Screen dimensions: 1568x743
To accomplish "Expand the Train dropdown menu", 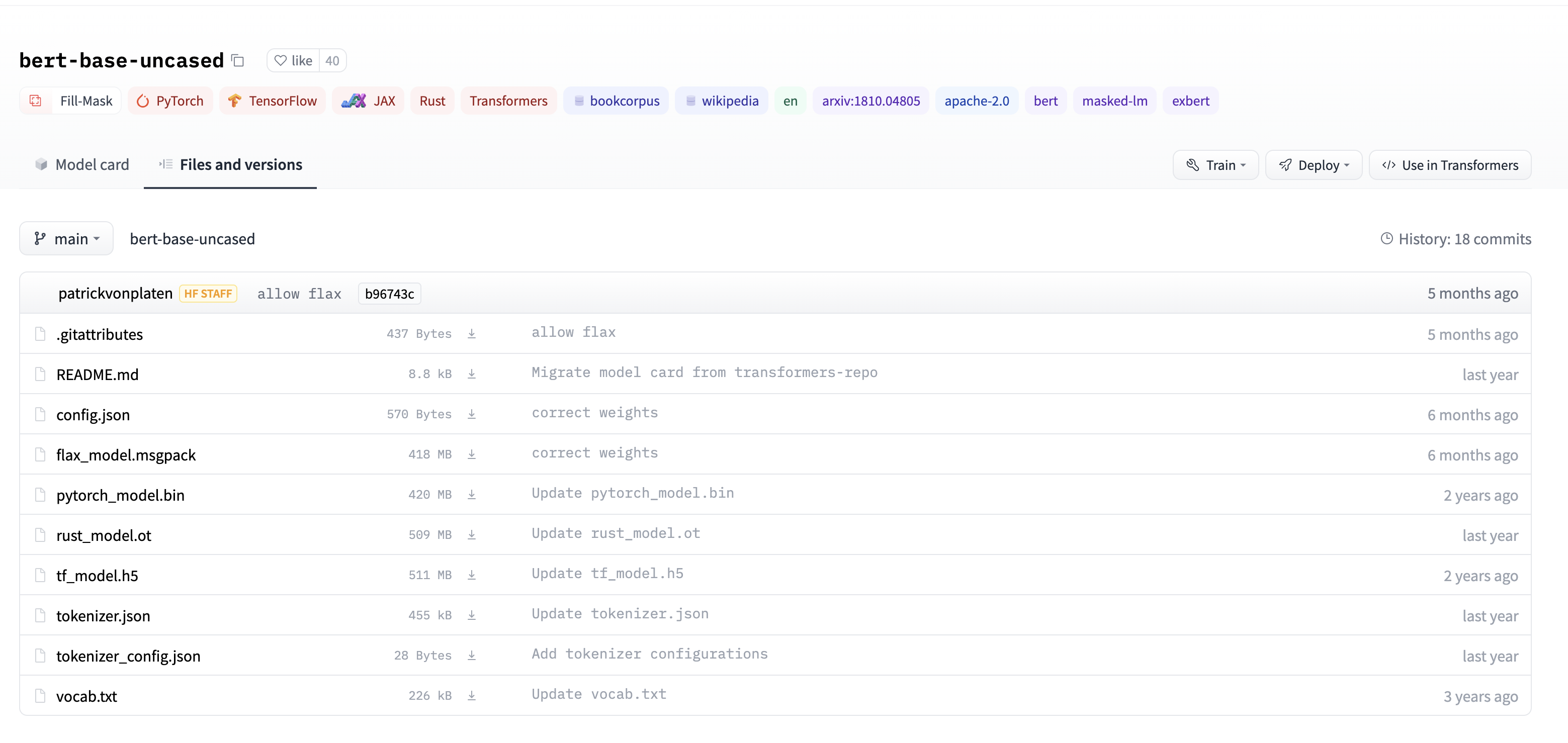I will [1215, 165].
